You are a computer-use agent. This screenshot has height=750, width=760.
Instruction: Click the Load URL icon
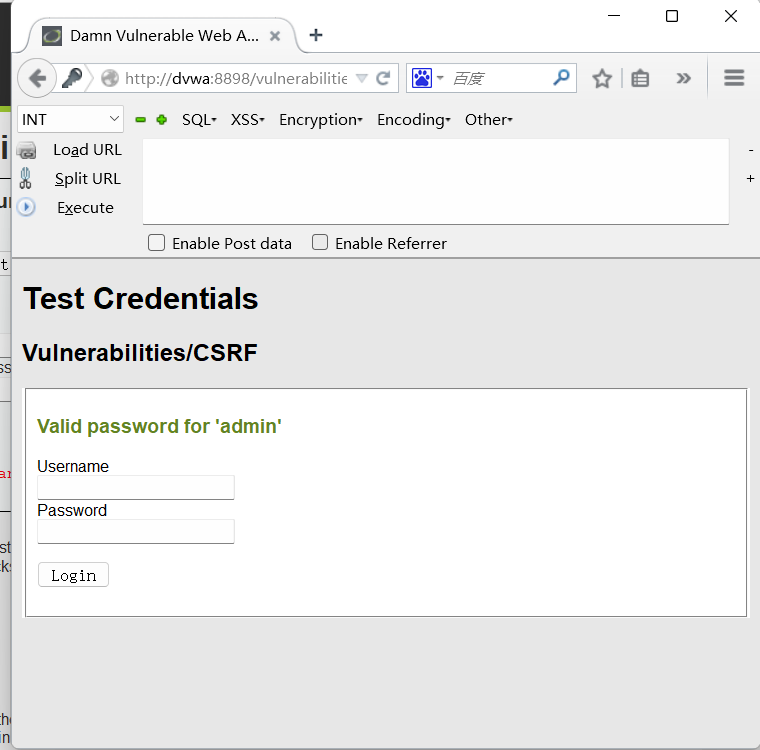[x=26, y=150]
